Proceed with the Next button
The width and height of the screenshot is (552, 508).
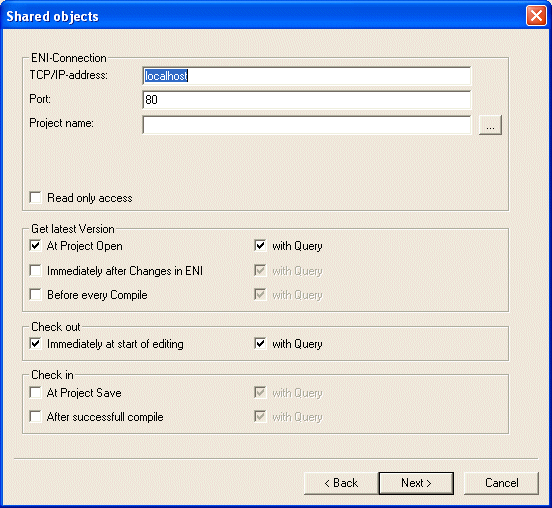[x=416, y=483]
